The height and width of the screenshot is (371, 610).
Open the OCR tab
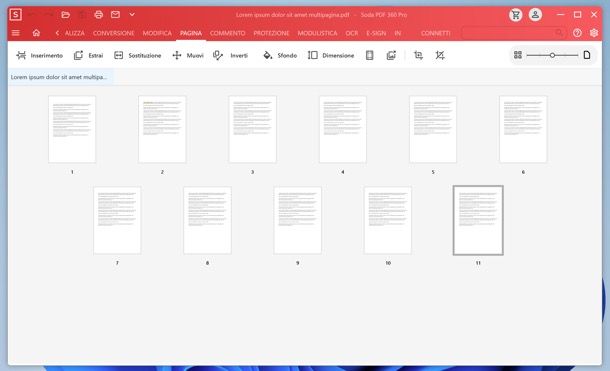(352, 33)
